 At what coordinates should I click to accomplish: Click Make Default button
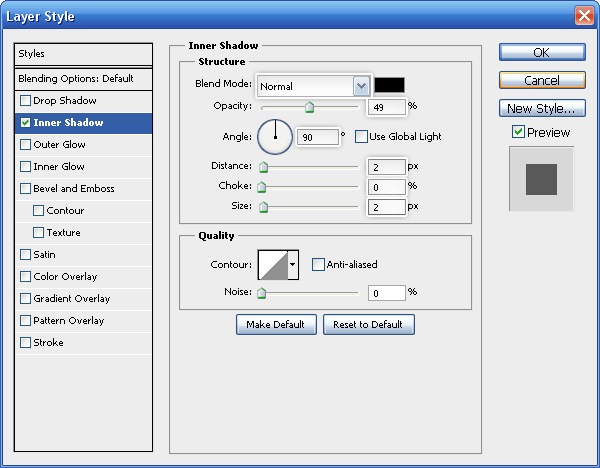tap(276, 325)
